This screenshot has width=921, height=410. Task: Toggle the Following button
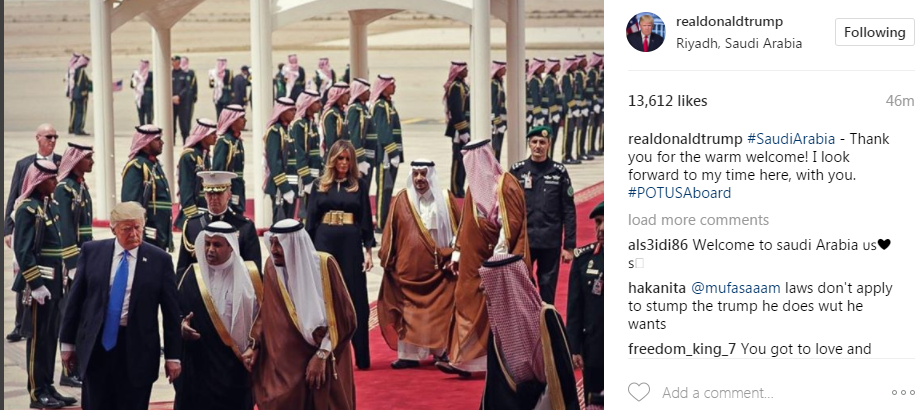pos(875,32)
